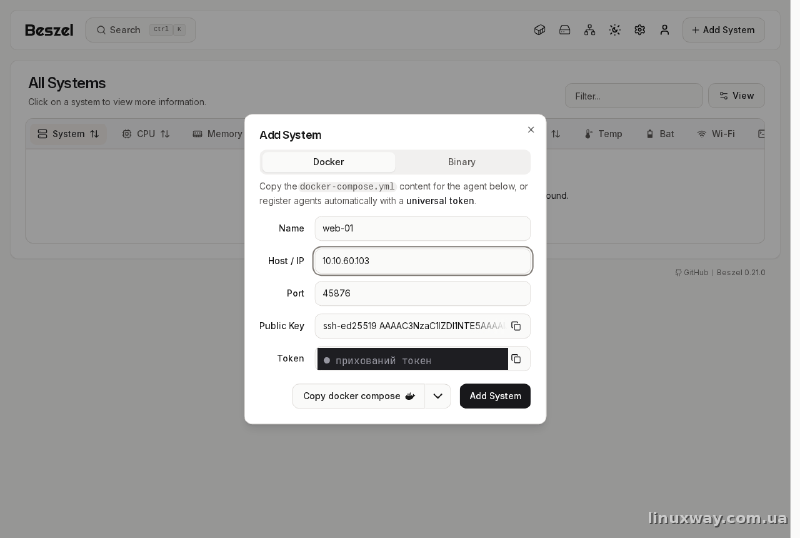The image size is (800, 538).
Task: Open the disk drive icon in header
Action: click(x=564, y=30)
